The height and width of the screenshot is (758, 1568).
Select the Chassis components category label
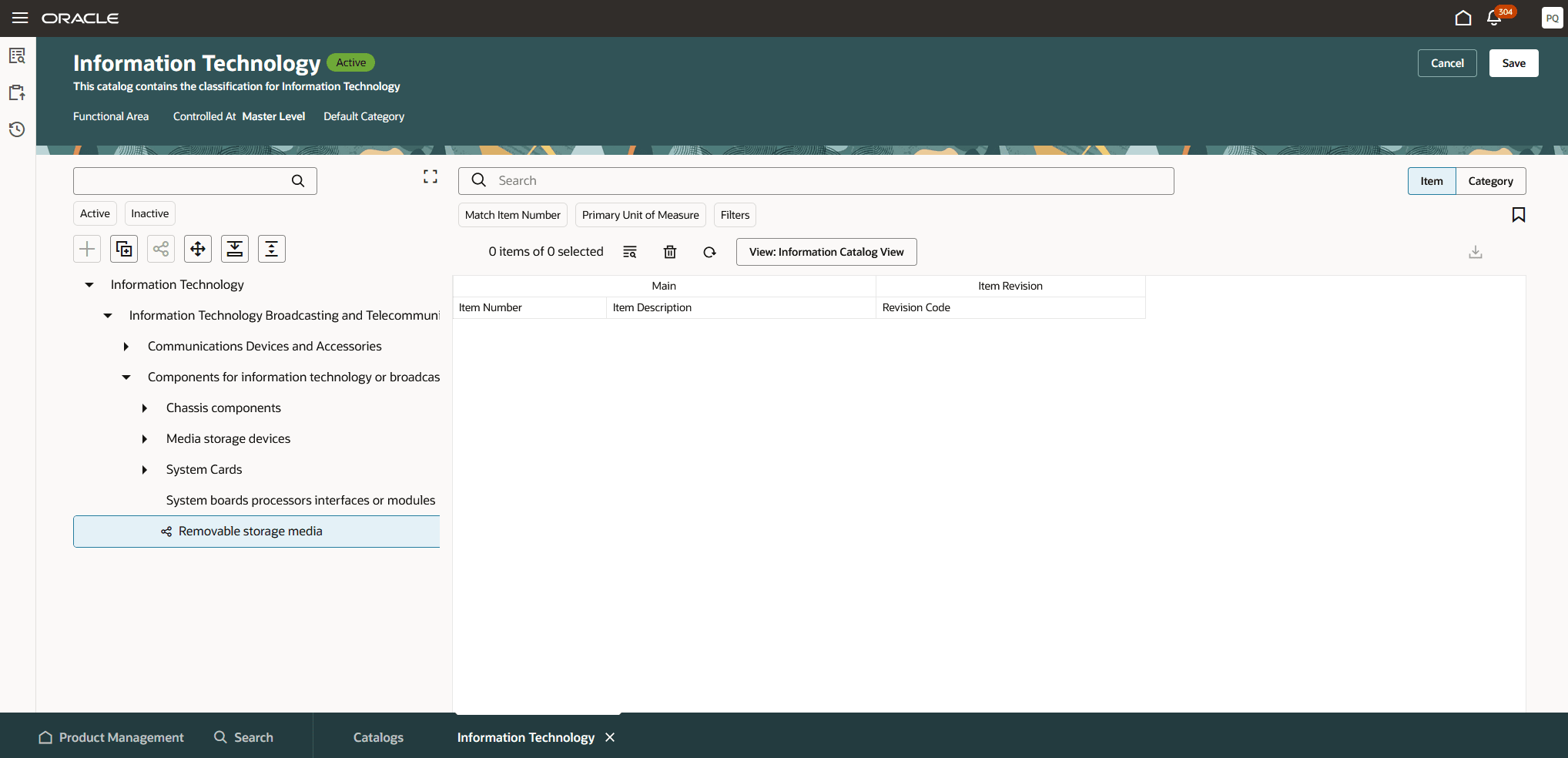[224, 408]
